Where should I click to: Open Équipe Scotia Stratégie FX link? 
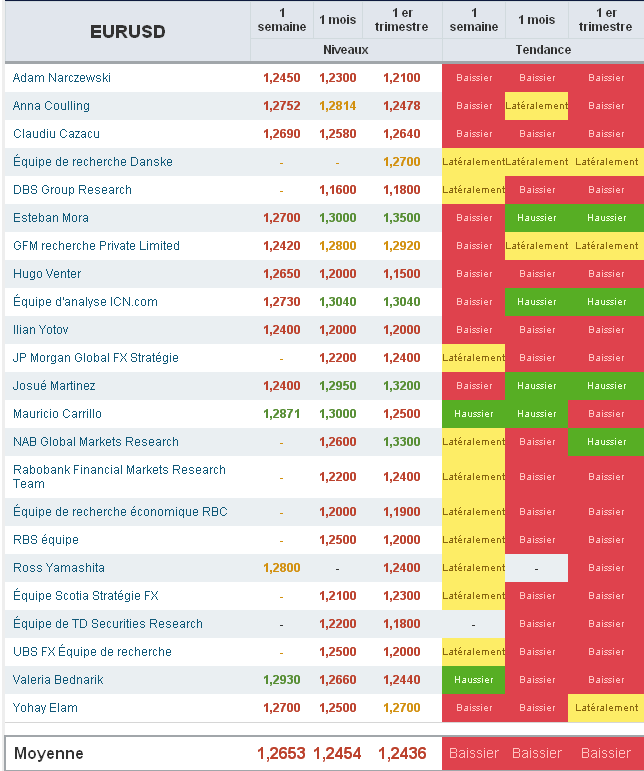pos(86,596)
